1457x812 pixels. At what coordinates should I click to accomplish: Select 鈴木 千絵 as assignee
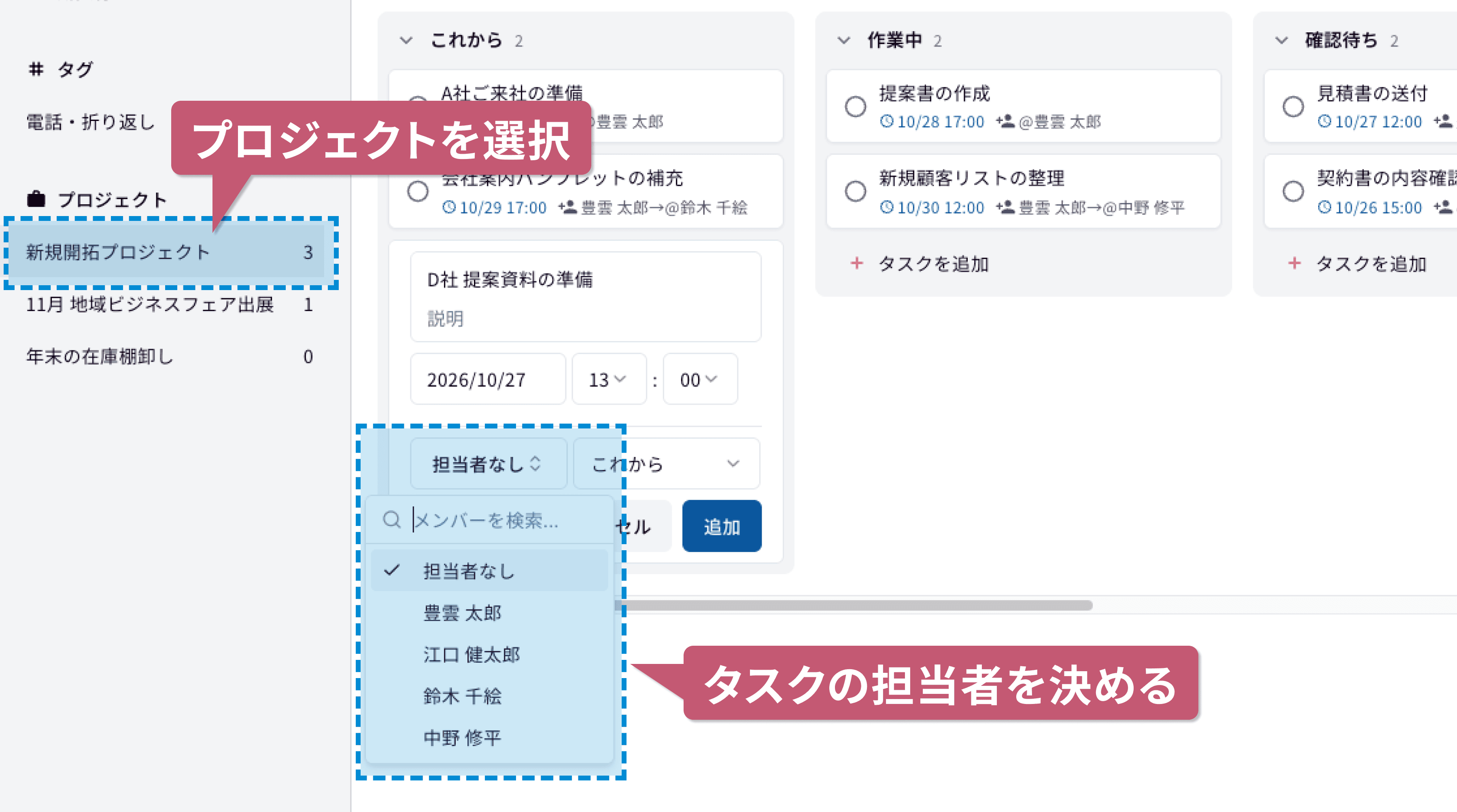point(489,695)
